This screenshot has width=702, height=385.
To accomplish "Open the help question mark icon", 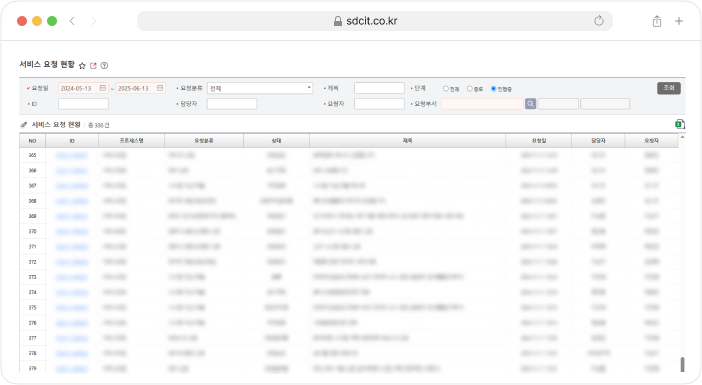I will coord(104,65).
